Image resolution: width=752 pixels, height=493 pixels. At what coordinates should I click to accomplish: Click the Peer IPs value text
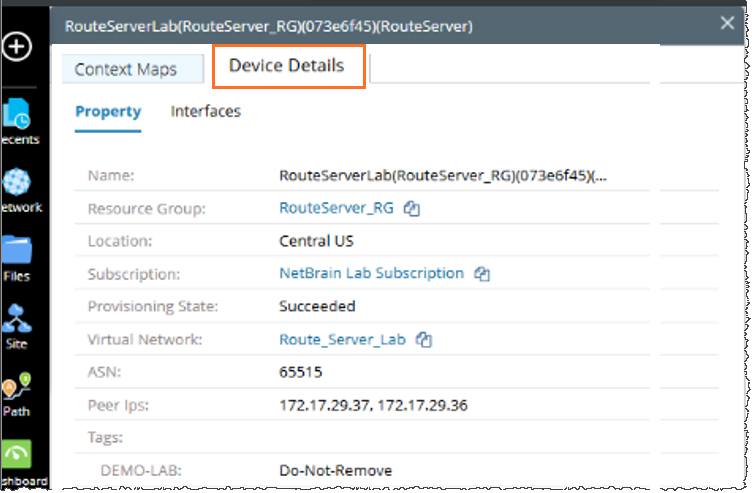pyautogui.click(x=373, y=405)
